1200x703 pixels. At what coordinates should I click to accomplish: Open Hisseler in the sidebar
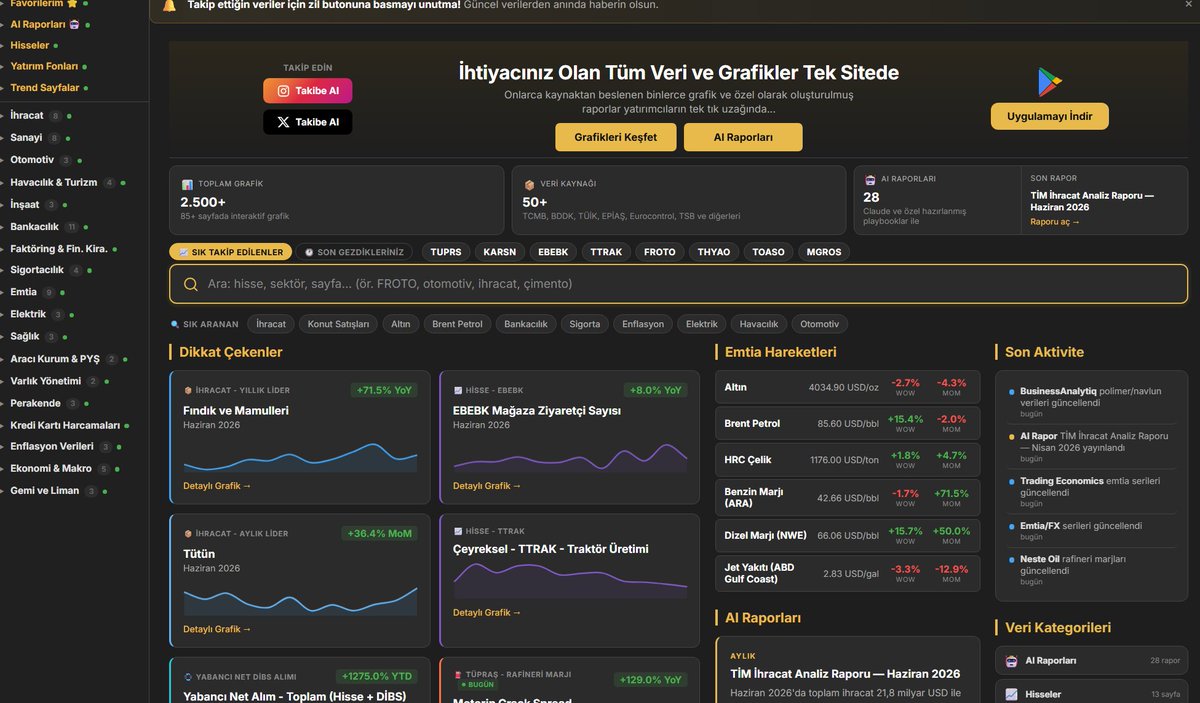pos(30,45)
